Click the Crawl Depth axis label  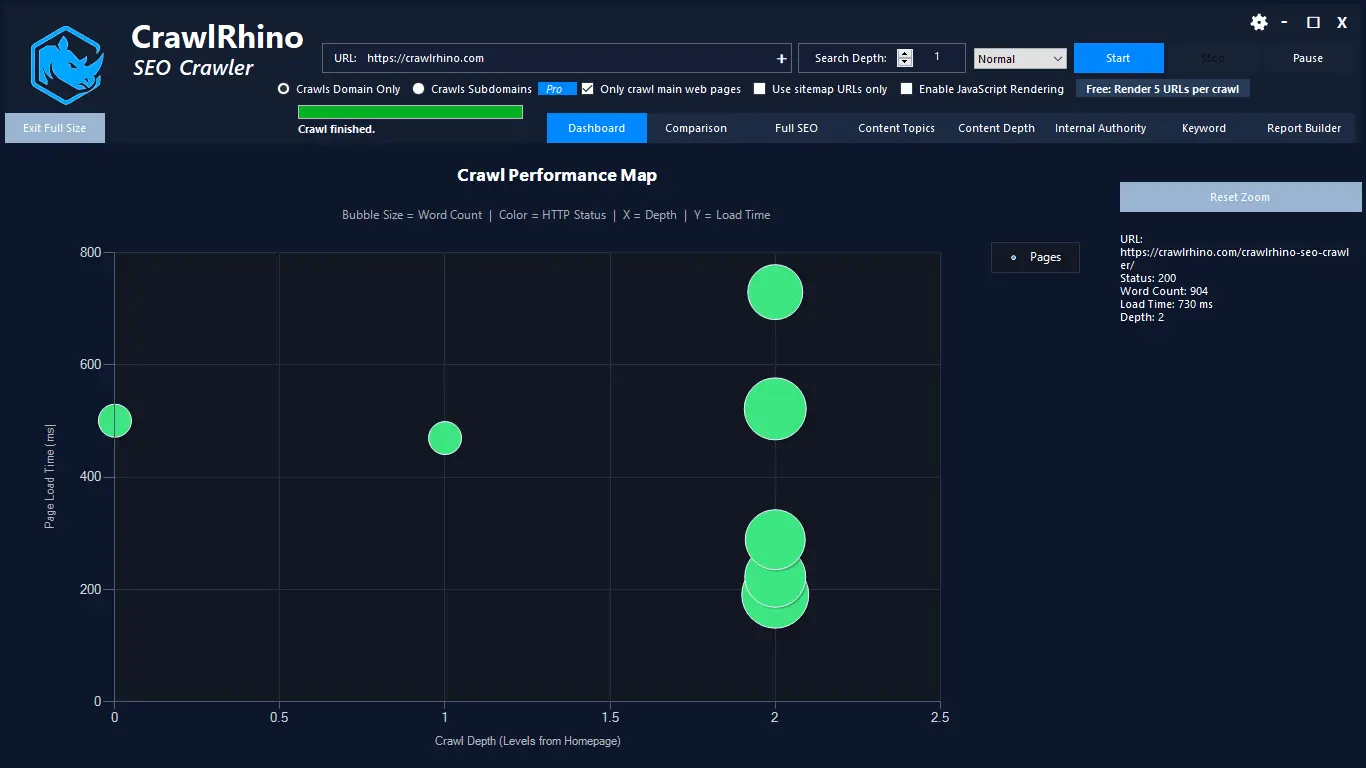click(528, 741)
